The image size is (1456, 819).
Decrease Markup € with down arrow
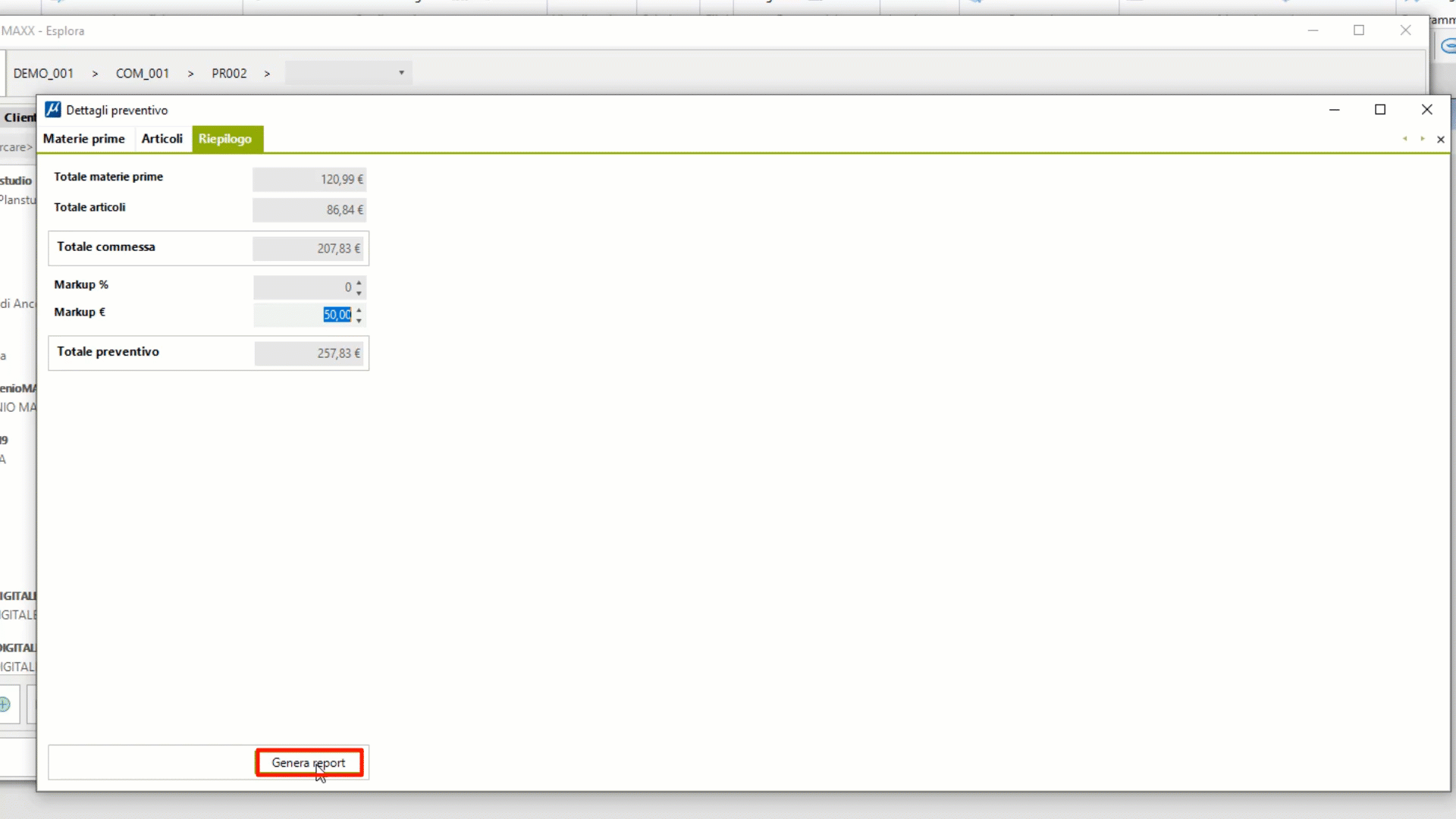[x=359, y=320]
